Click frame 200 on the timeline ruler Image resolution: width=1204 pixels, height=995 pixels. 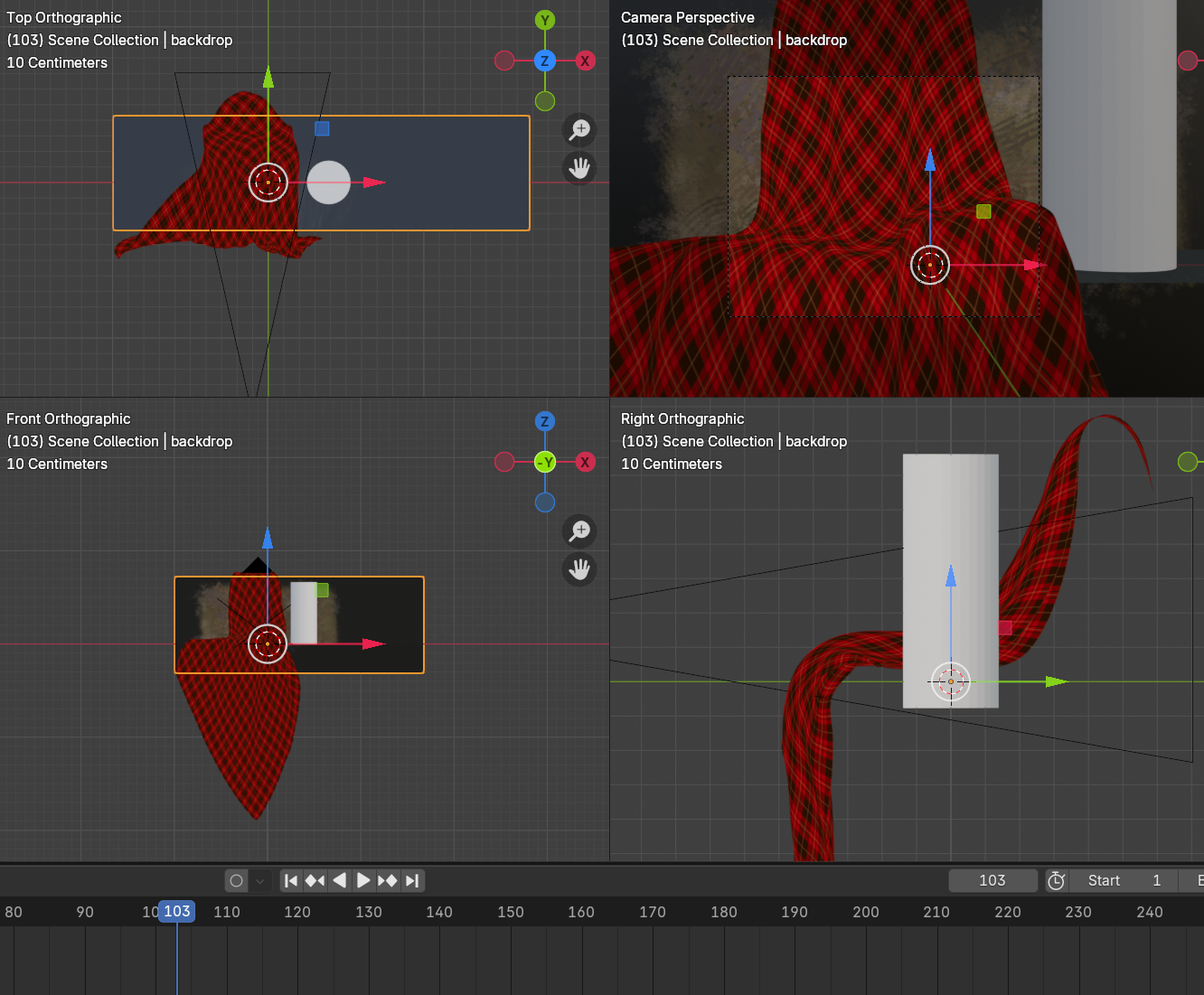click(x=866, y=912)
